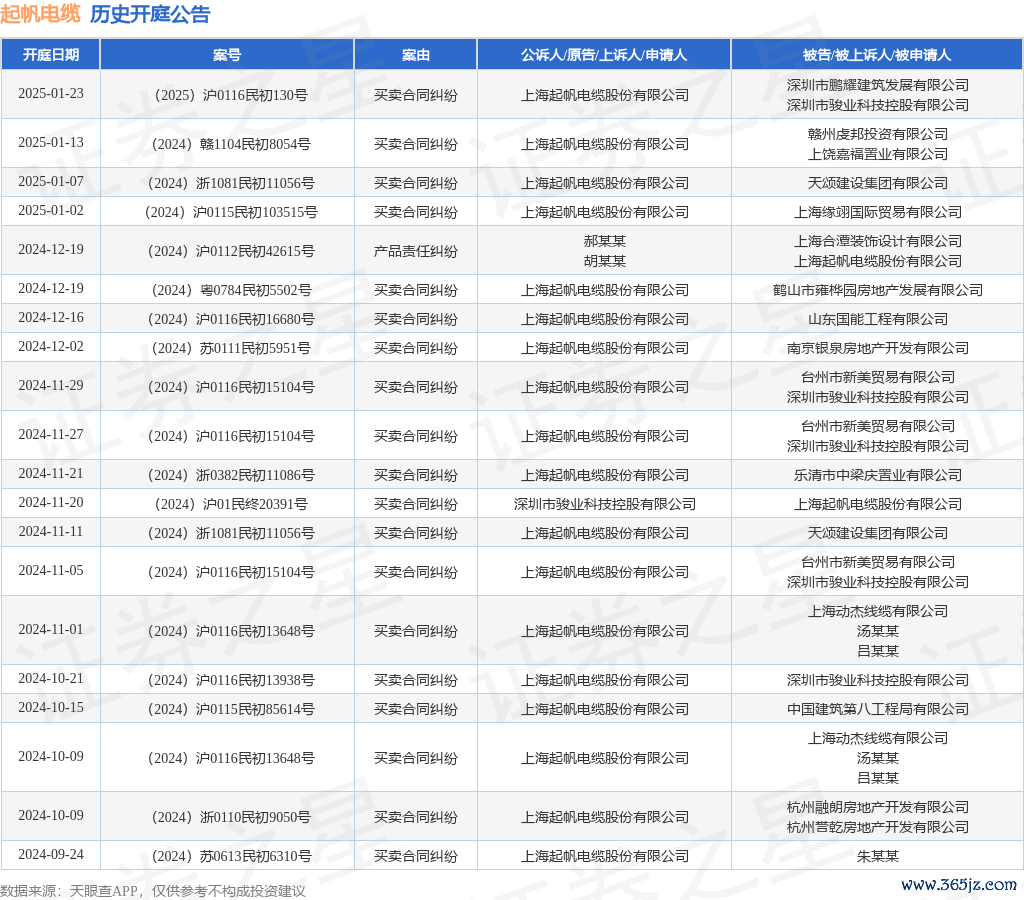
Task: Click the date cell 2024-10-15
Action: click(x=51, y=707)
